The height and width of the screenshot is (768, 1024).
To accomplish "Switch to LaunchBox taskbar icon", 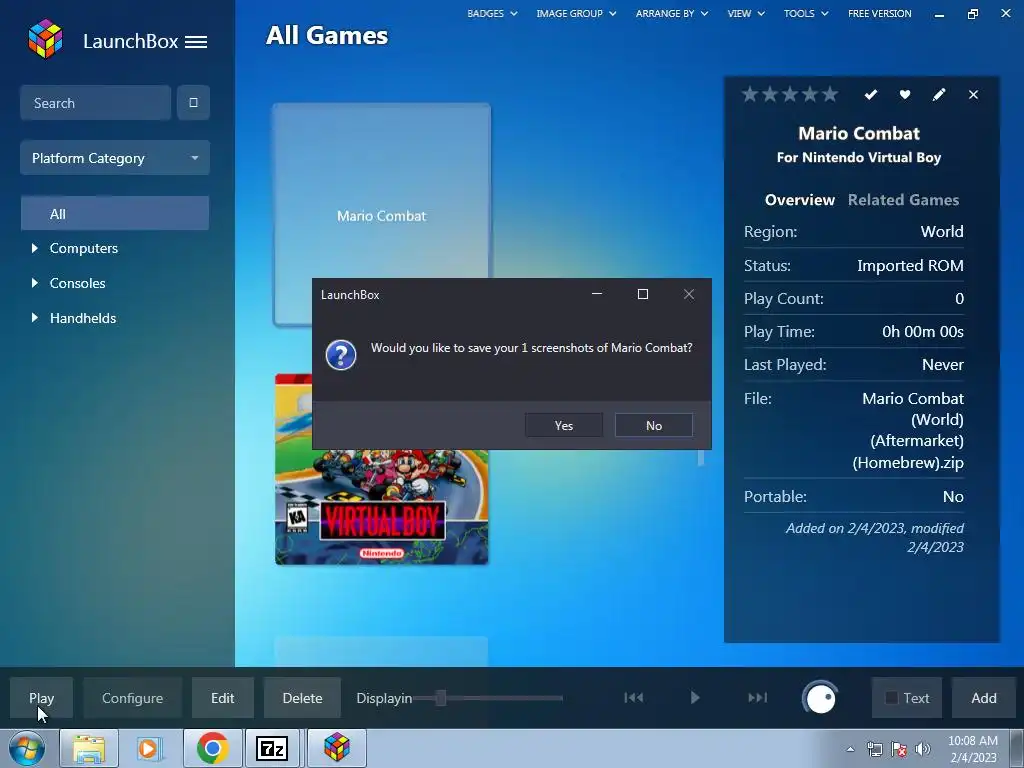I will (337, 748).
